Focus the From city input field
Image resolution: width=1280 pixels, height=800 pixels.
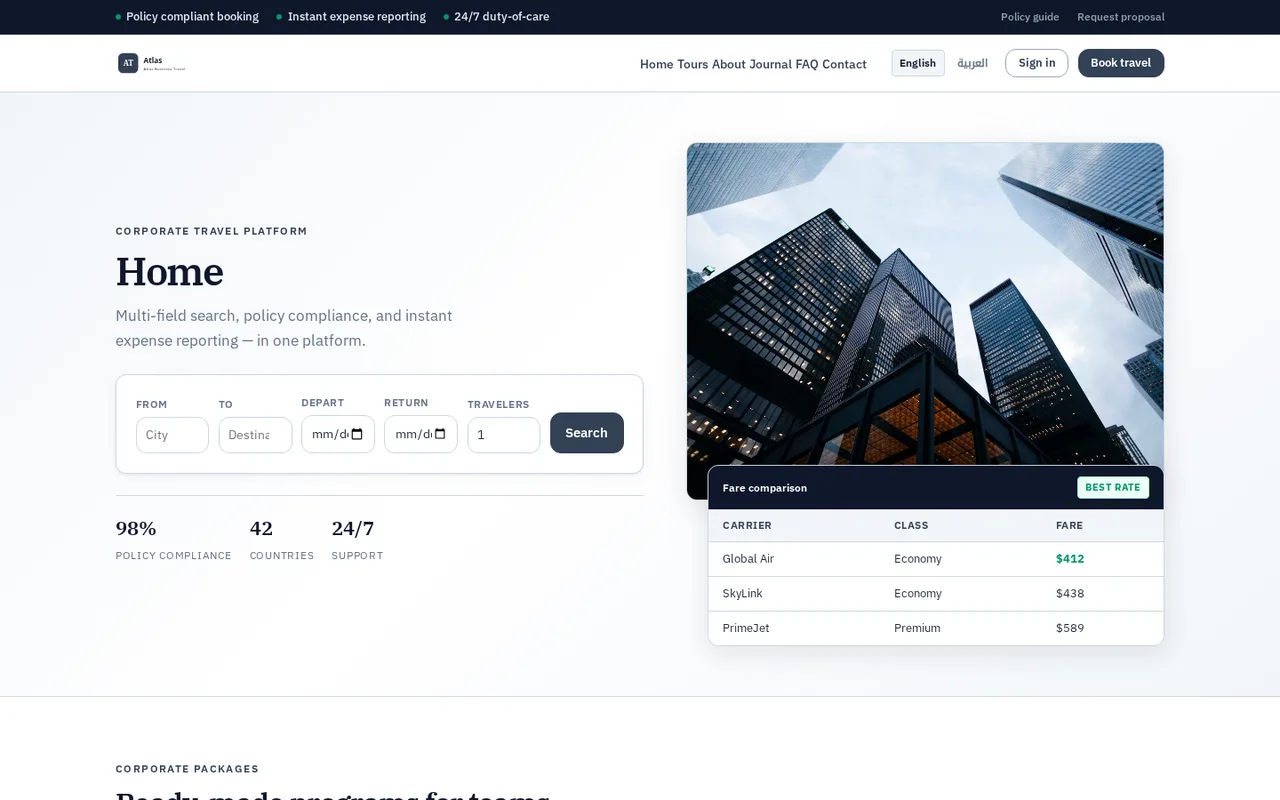click(x=172, y=435)
